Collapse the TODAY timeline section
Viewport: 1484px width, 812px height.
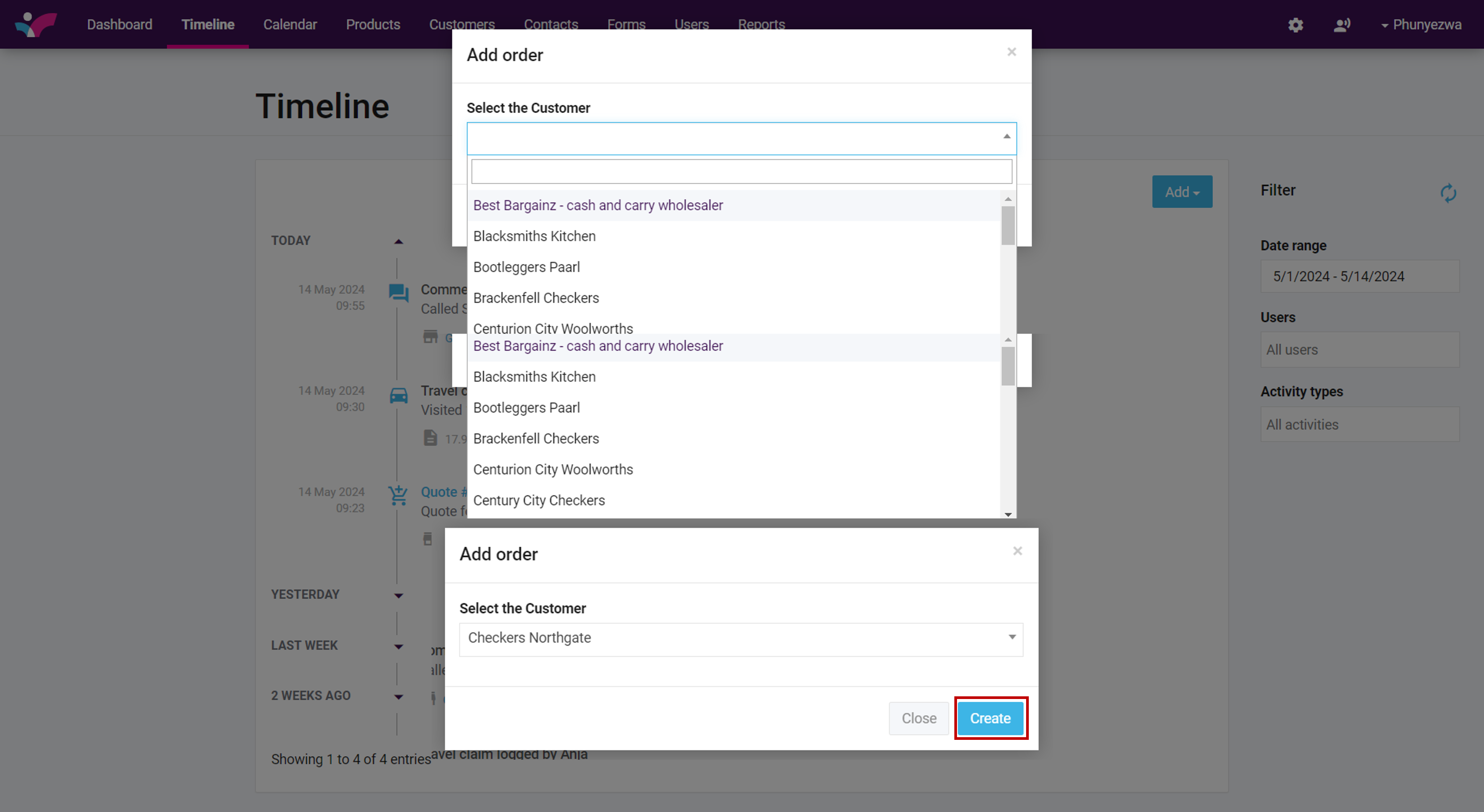398,241
